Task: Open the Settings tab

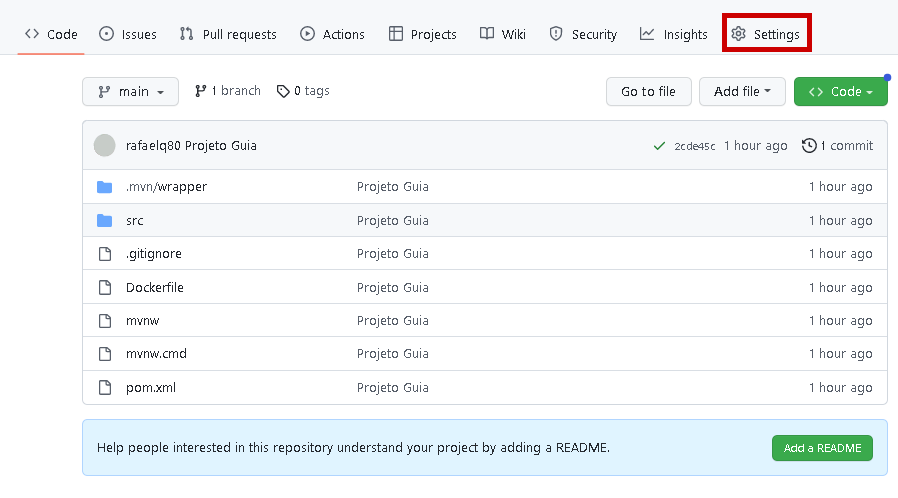Action: 766,34
